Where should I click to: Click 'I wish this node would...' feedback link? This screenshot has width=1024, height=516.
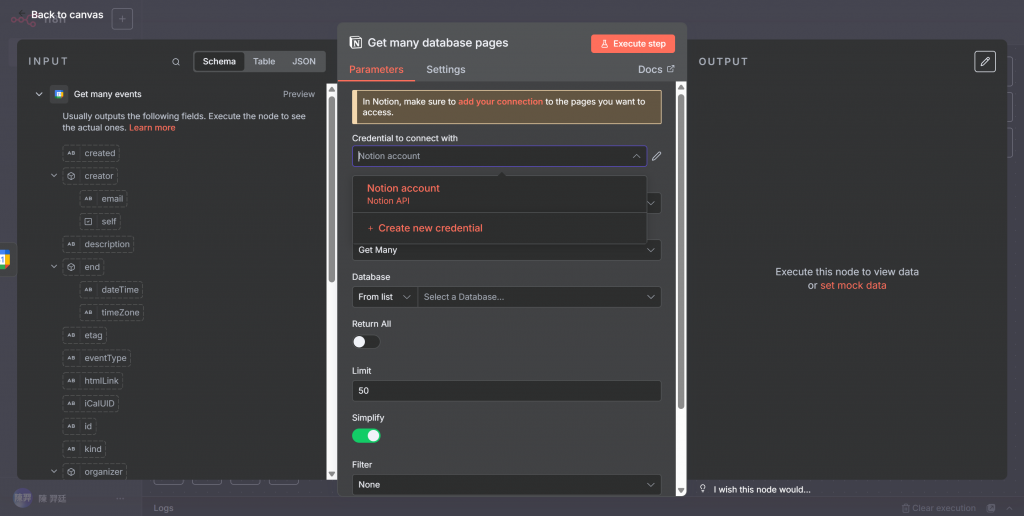(x=762, y=489)
